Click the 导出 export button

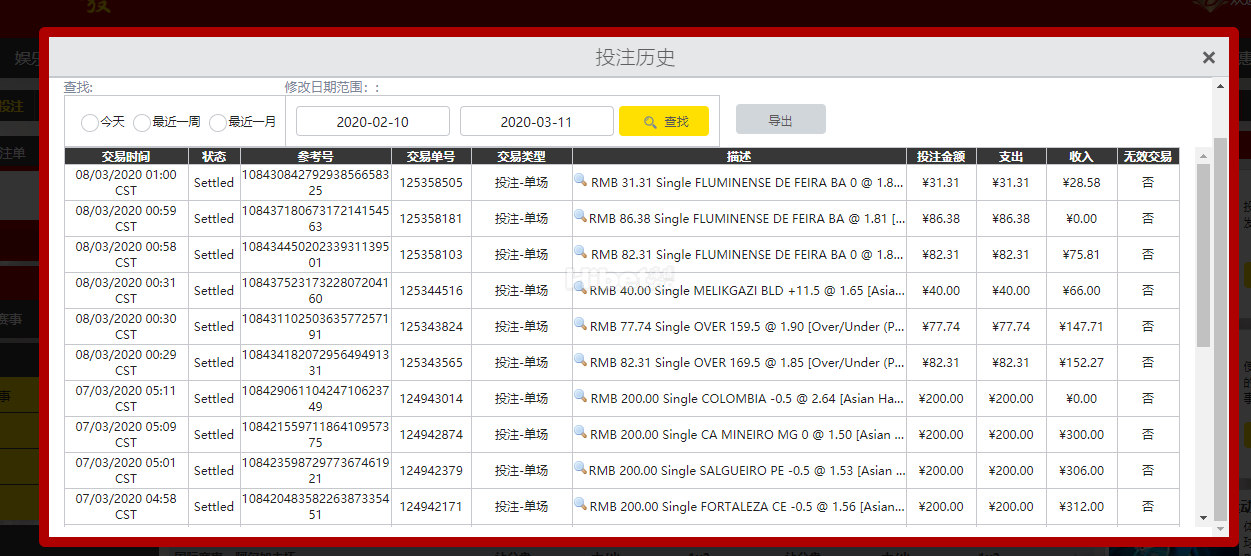pos(780,120)
